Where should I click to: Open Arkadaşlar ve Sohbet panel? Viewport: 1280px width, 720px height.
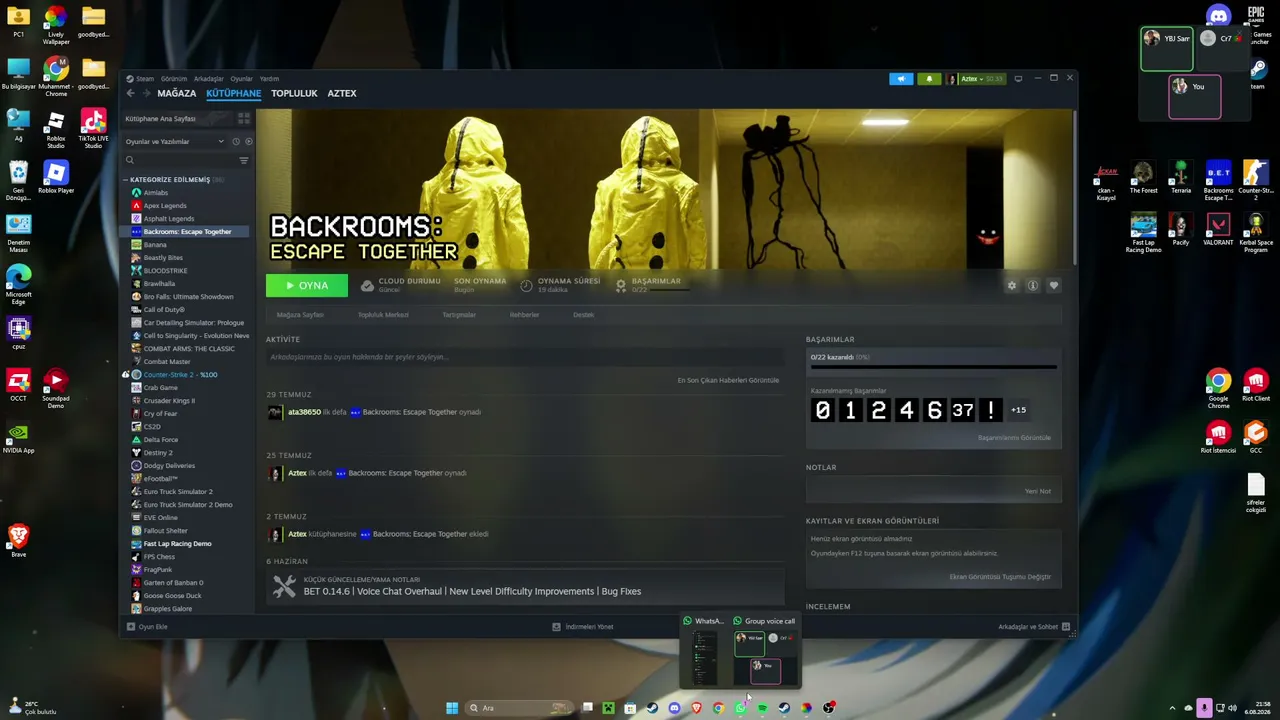(1034, 627)
